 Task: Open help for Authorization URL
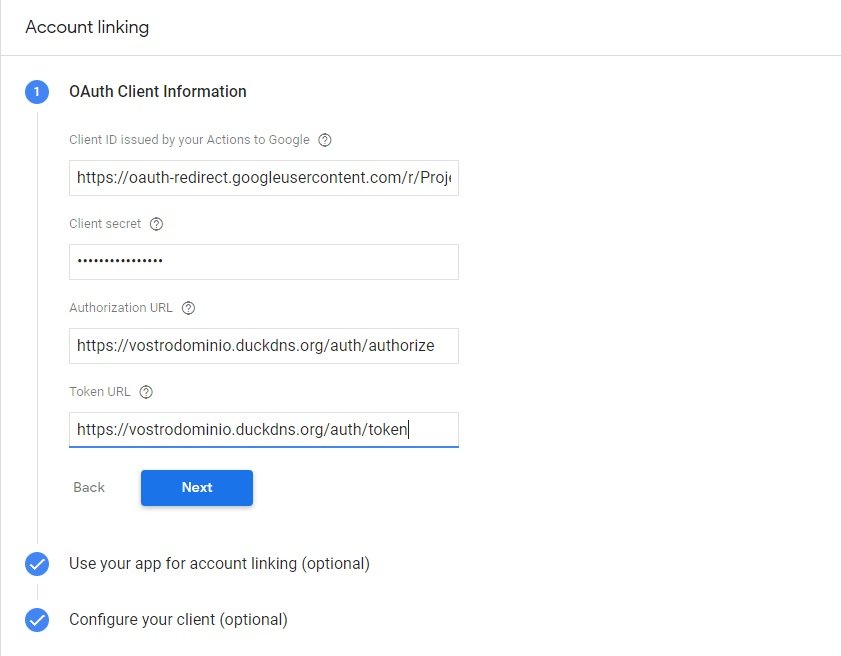(x=188, y=308)
